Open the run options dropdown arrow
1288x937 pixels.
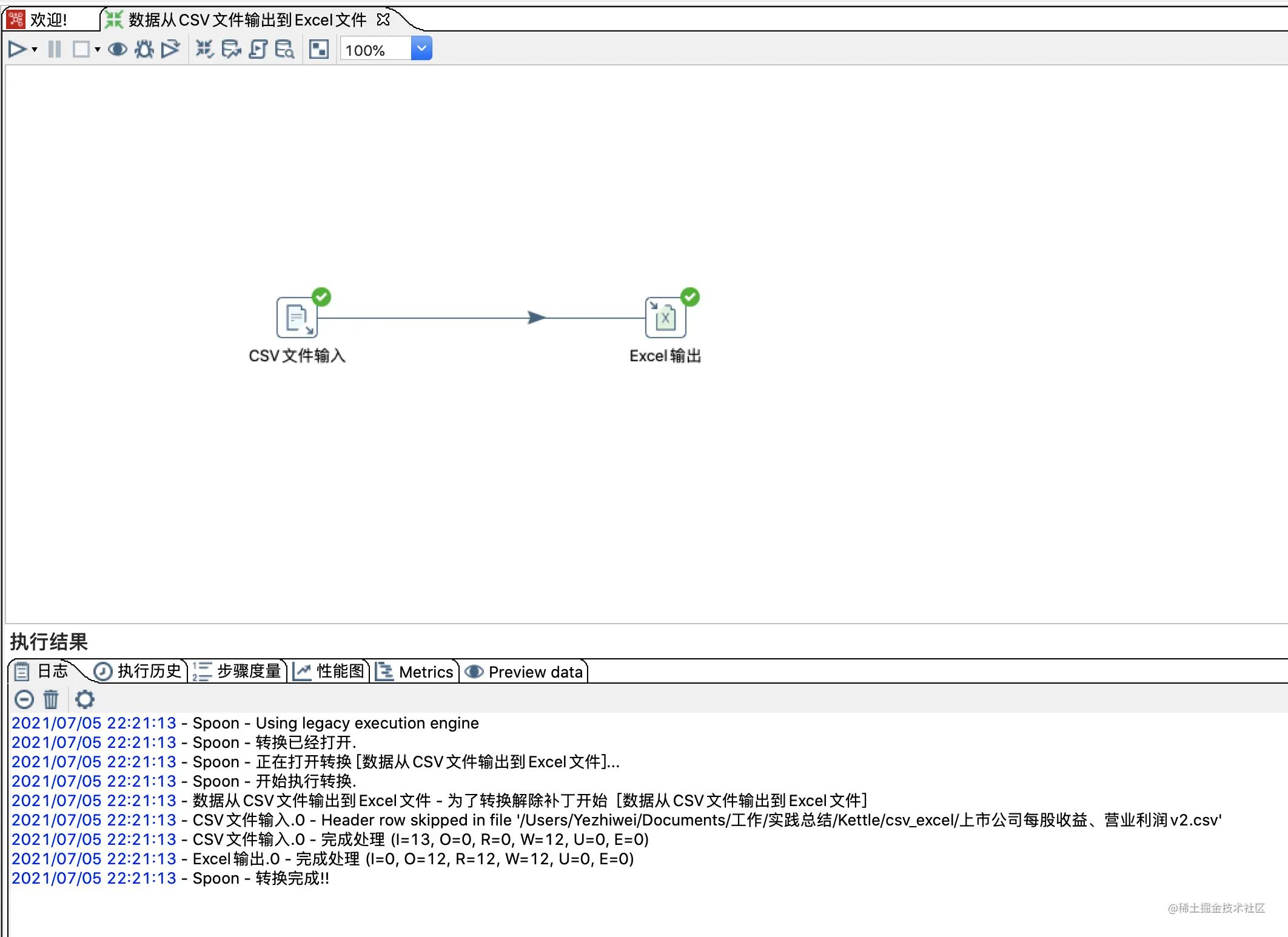tap(35, 50)
